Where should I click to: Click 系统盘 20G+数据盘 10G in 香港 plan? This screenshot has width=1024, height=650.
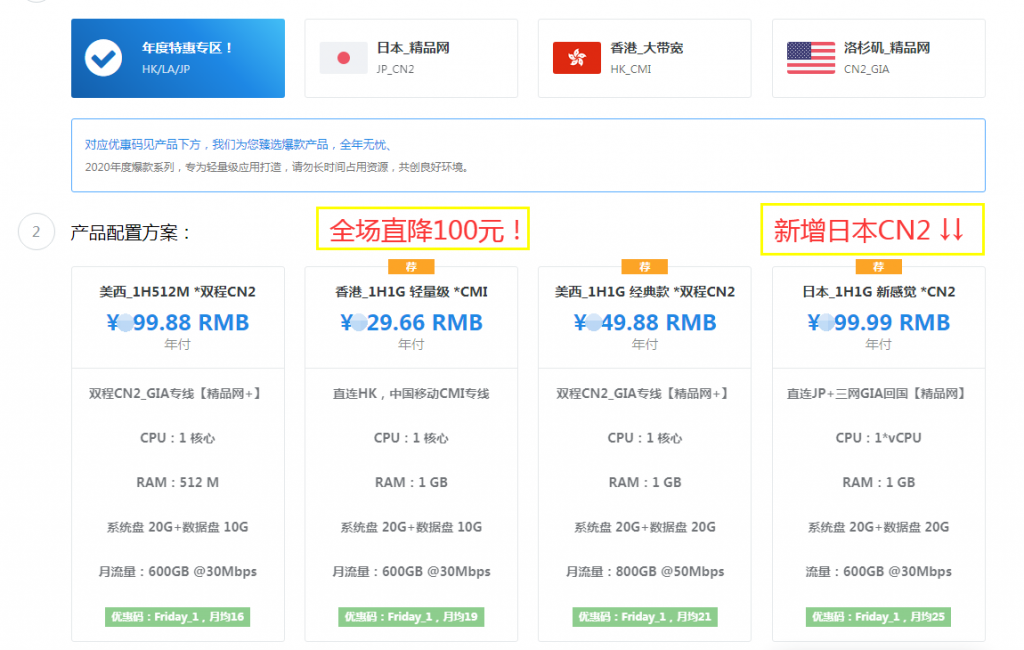tap(411, 527)
